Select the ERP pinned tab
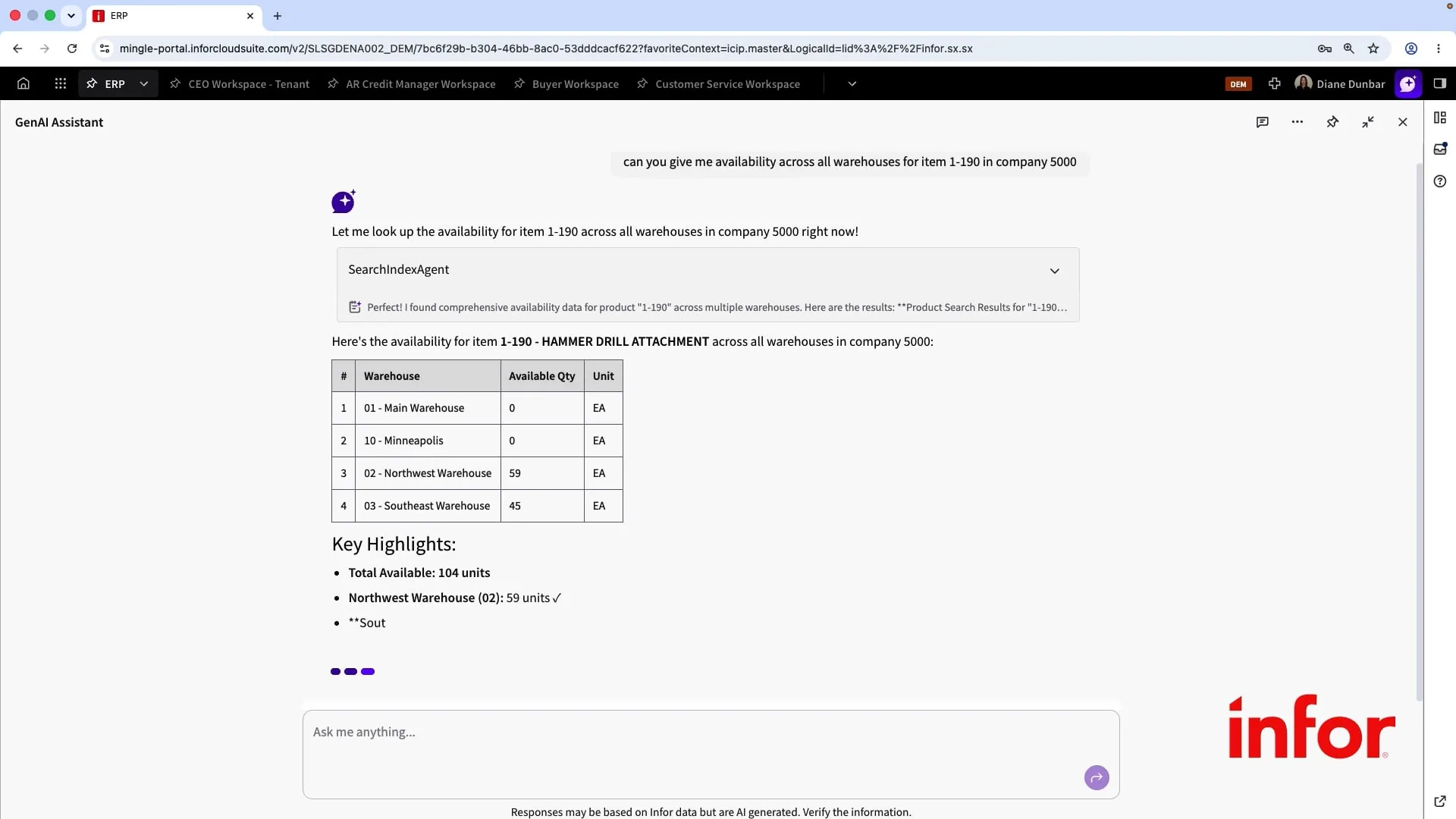Viewport: 1456px width, 819px height. pos(105,83)
